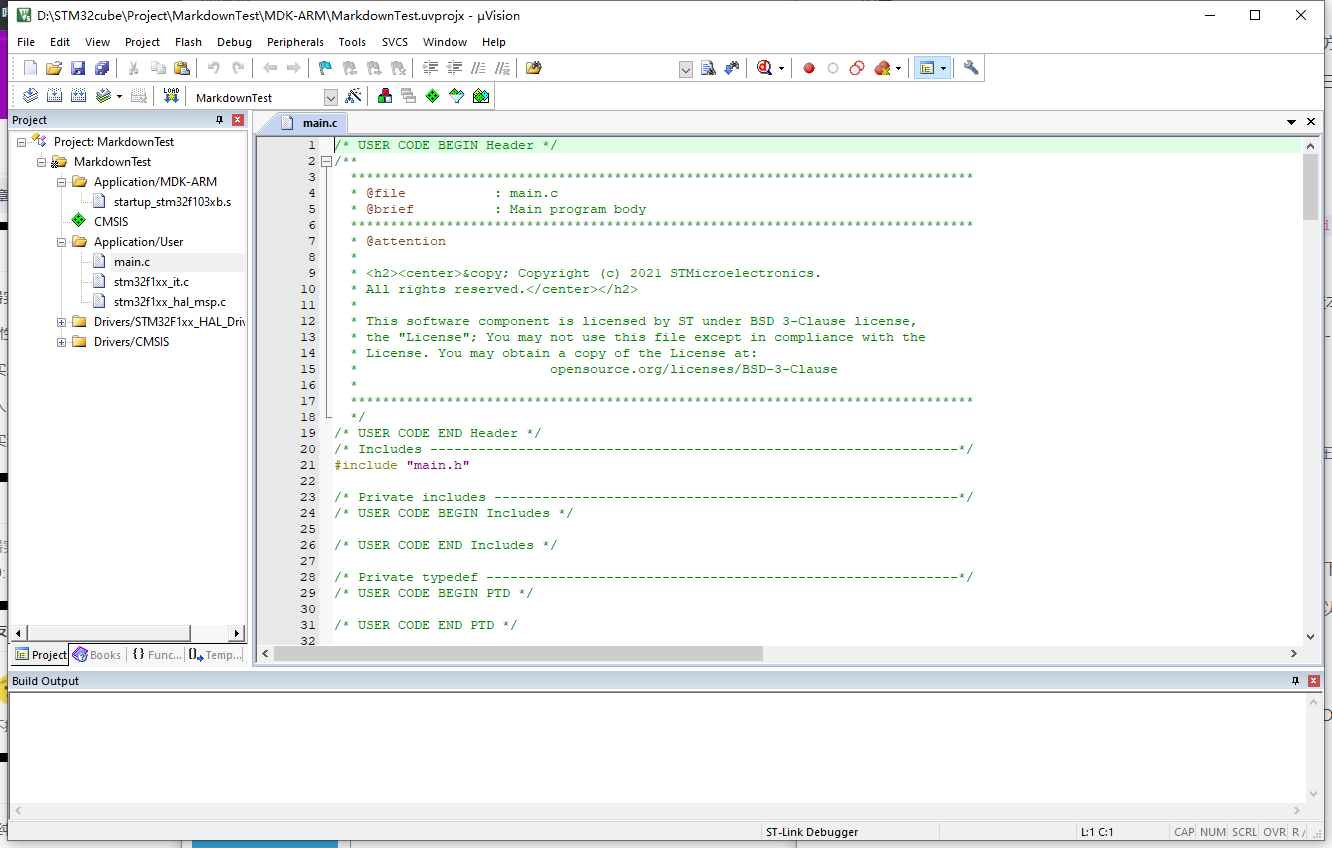The image size is (1332, 848).
Task: Switch to the Functions tab
Action: (x=156, y=655)
